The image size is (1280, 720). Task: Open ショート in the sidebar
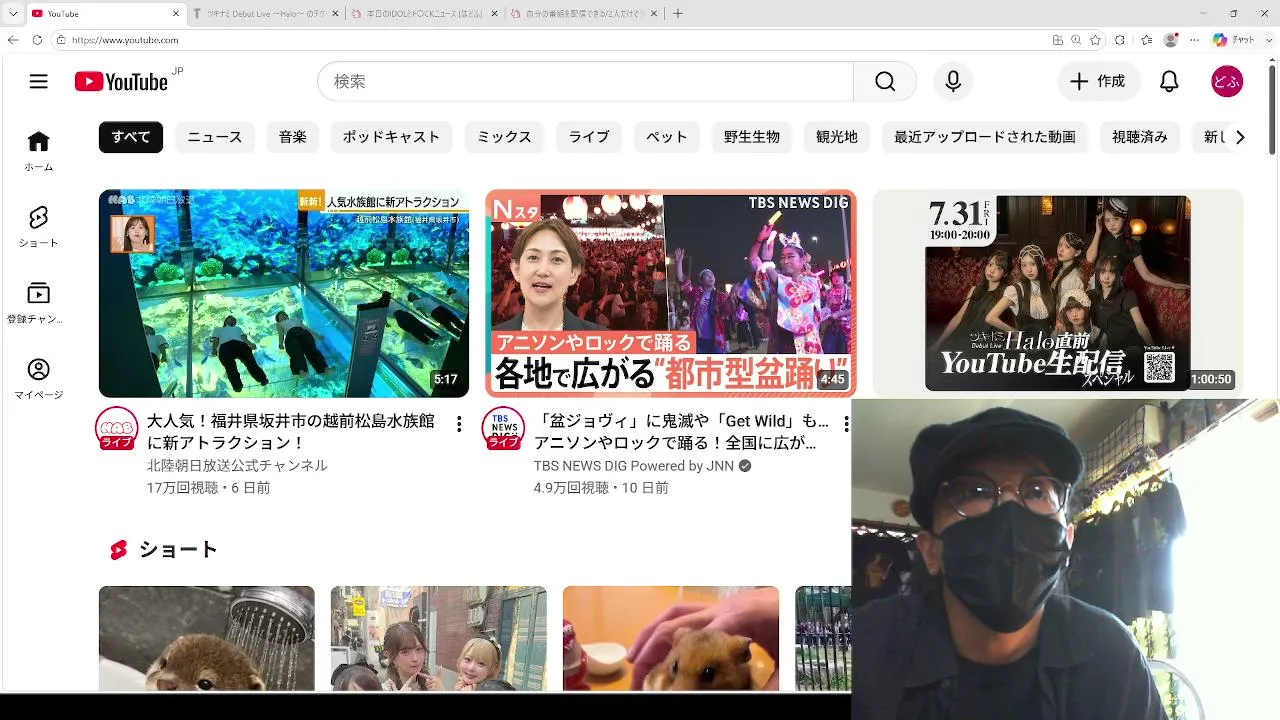click(x=39, y=227)
